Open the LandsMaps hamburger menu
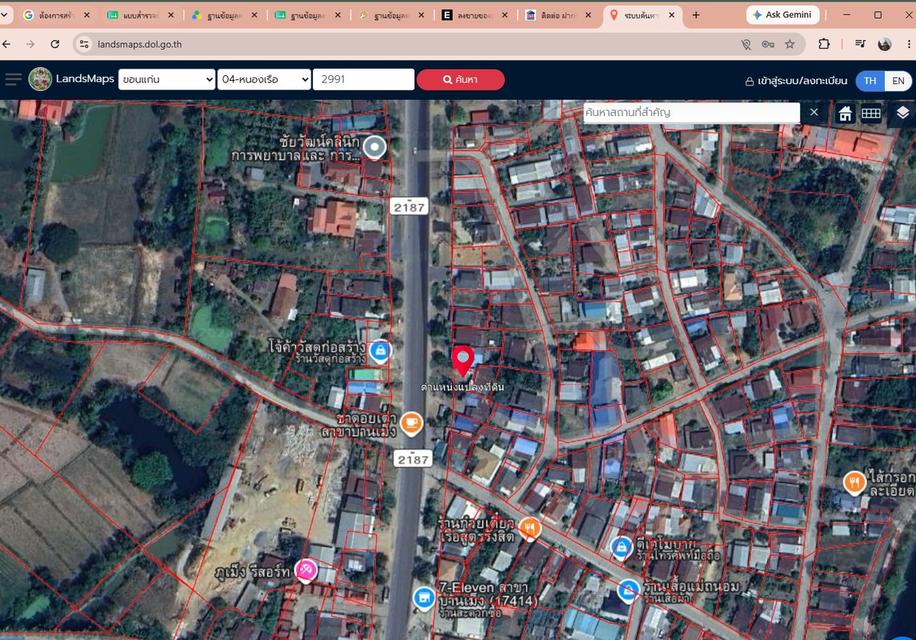The height and width of the screenshot is (640, 916). click(x=13, y=79)
